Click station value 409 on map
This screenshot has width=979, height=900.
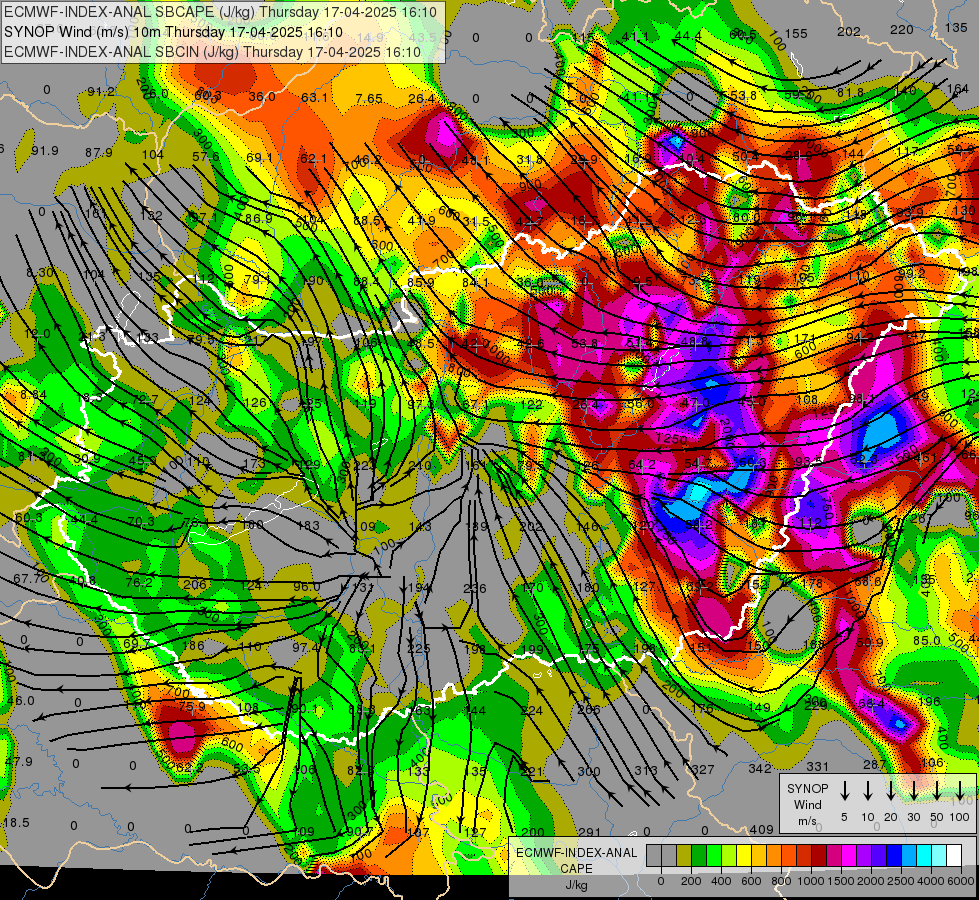(x=761, y=829)
